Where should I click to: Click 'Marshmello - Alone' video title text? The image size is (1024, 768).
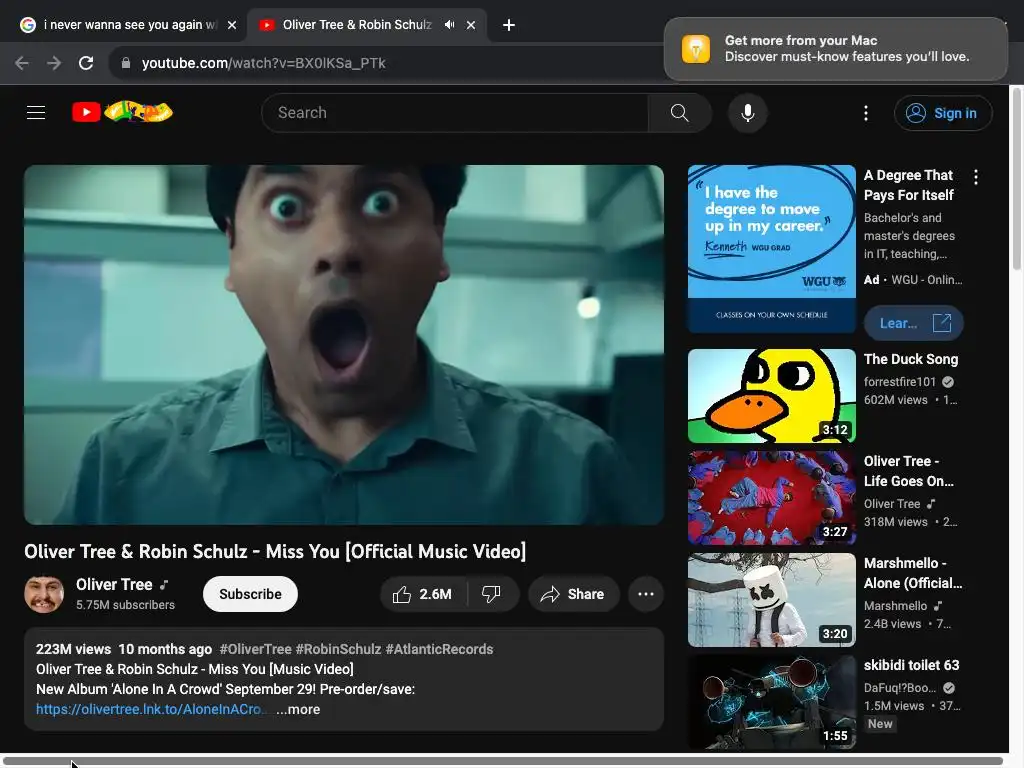[x=913, y=573]
